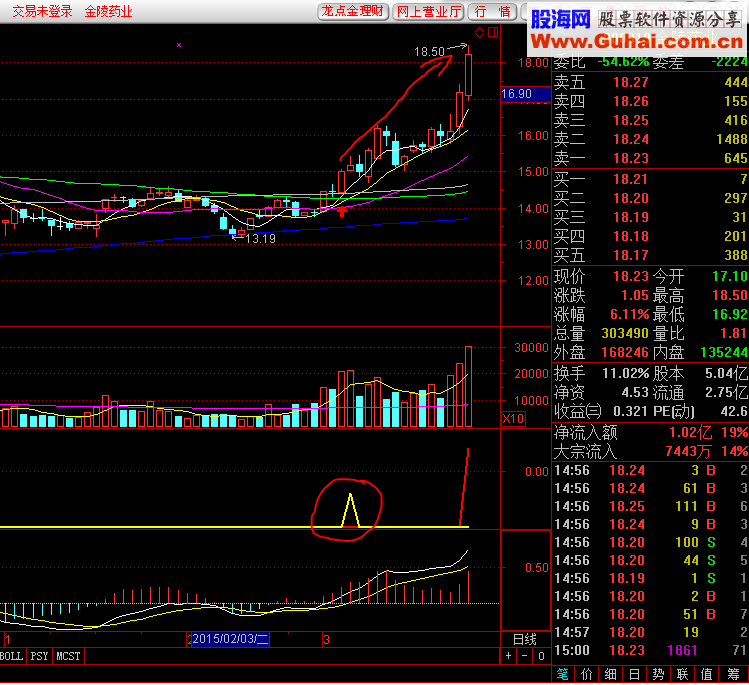749x685 pixels.
Task: Click the X10 volume scale indicator
Action: click(x=514, y=419)
